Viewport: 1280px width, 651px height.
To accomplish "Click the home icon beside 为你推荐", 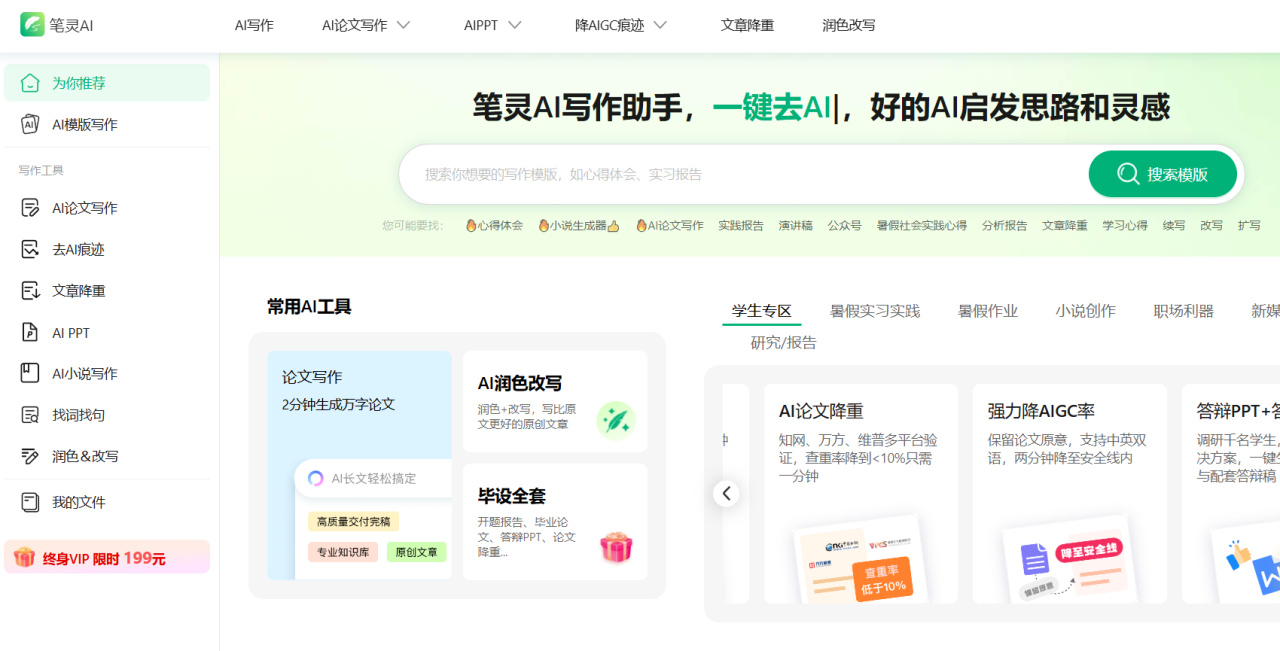I will click(x=31, y=83).
